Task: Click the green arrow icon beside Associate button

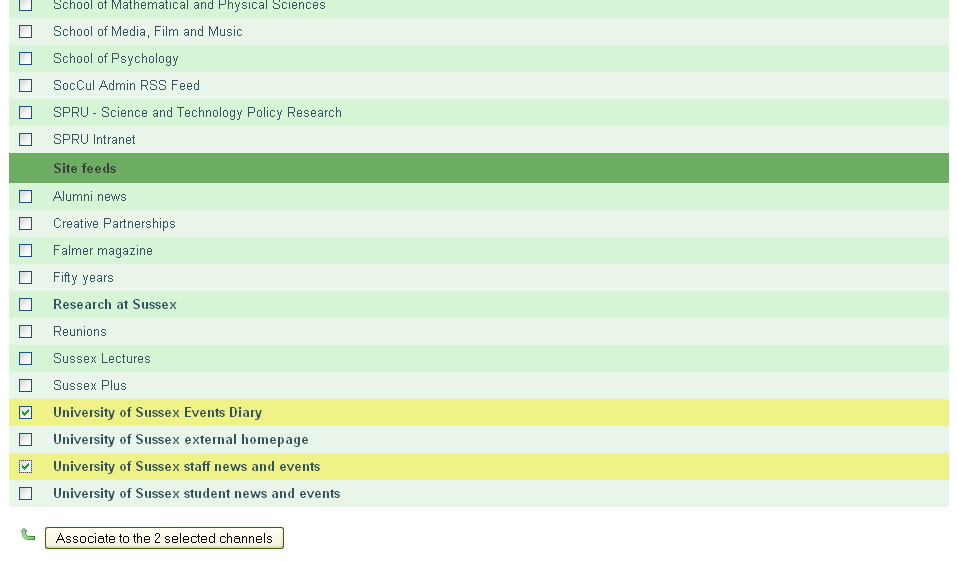Action: pos(27,535)
